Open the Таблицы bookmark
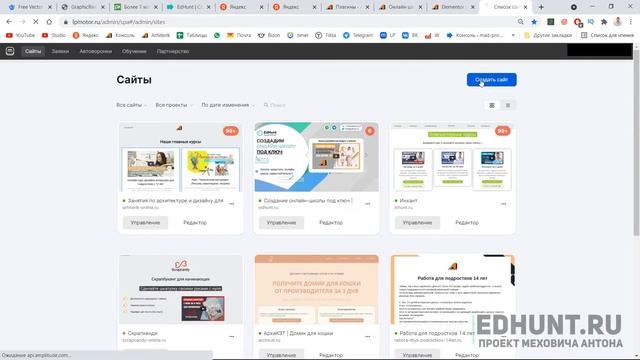The height and width of the screenshot is (360, 640). pyautogui.click(x=192, y=36)
